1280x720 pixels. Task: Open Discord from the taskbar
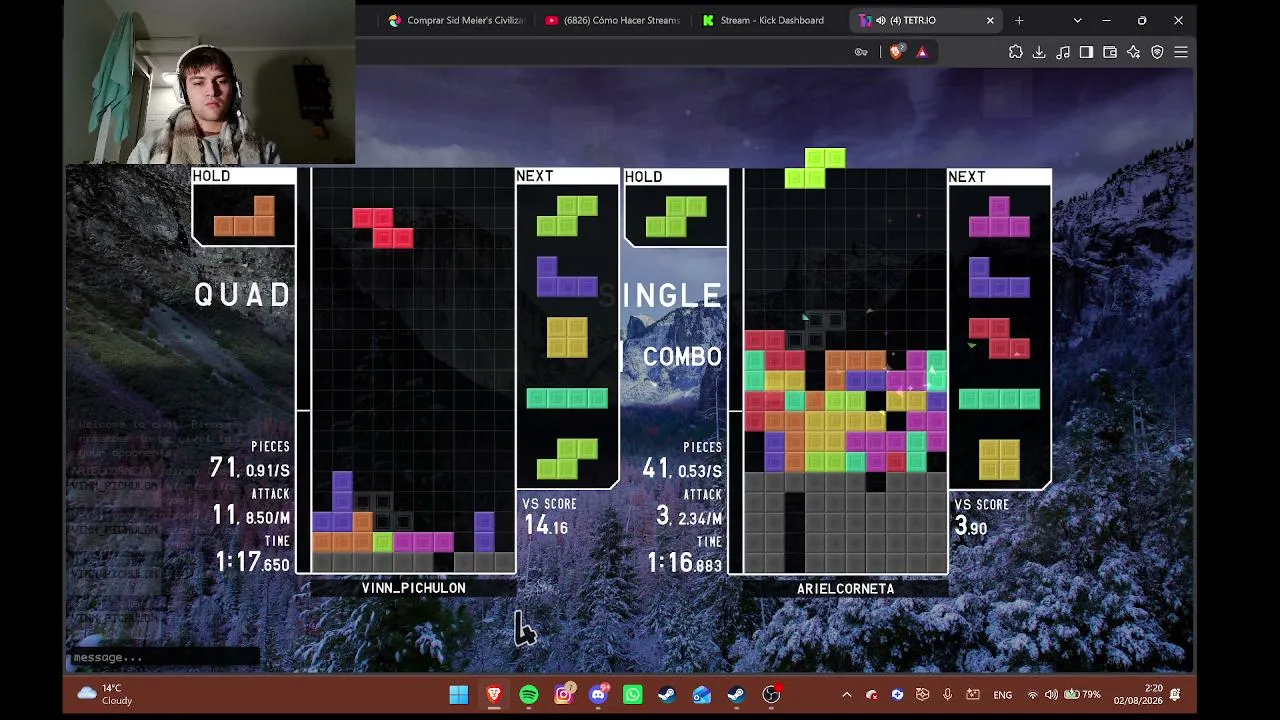[598, 694]
